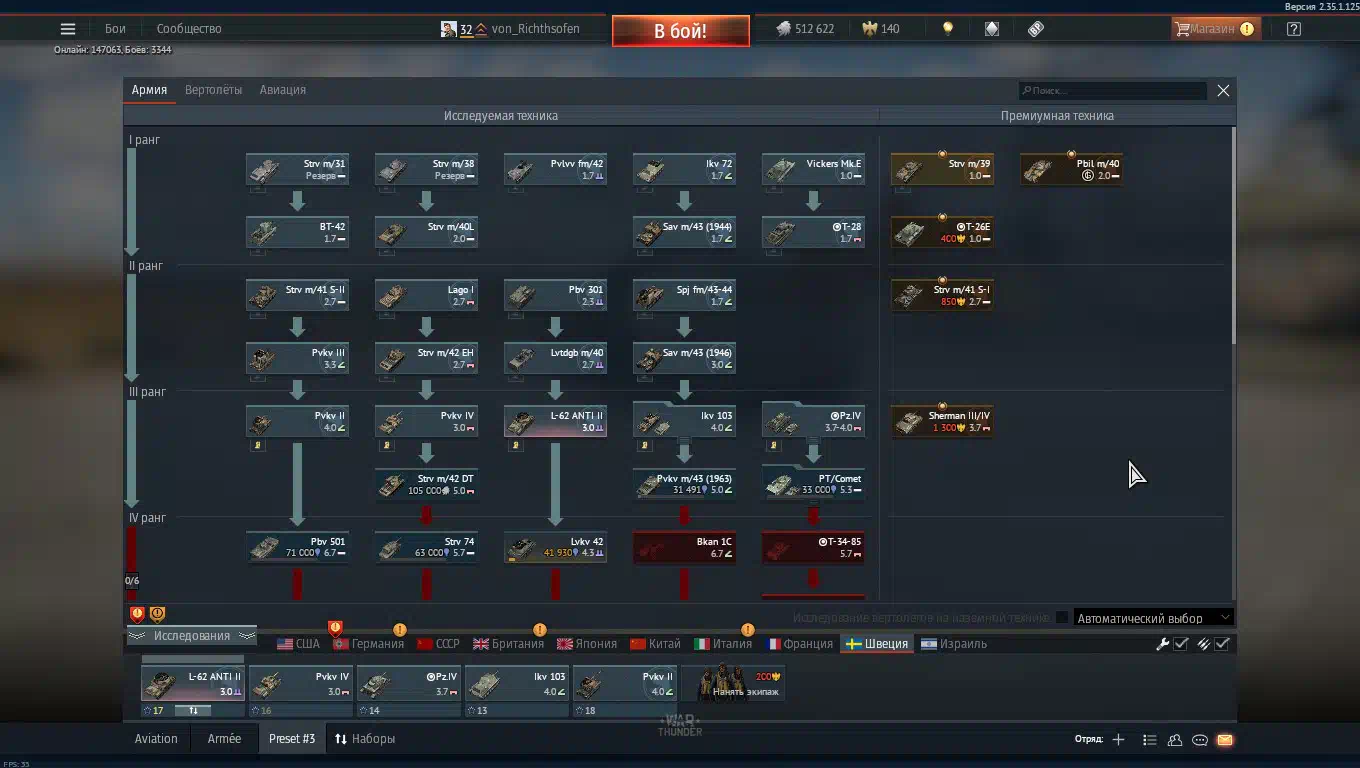This screenshot has width=1360, height=768.
Task: Select the Strv m/31 reserve tank
Action: [297, 170]
